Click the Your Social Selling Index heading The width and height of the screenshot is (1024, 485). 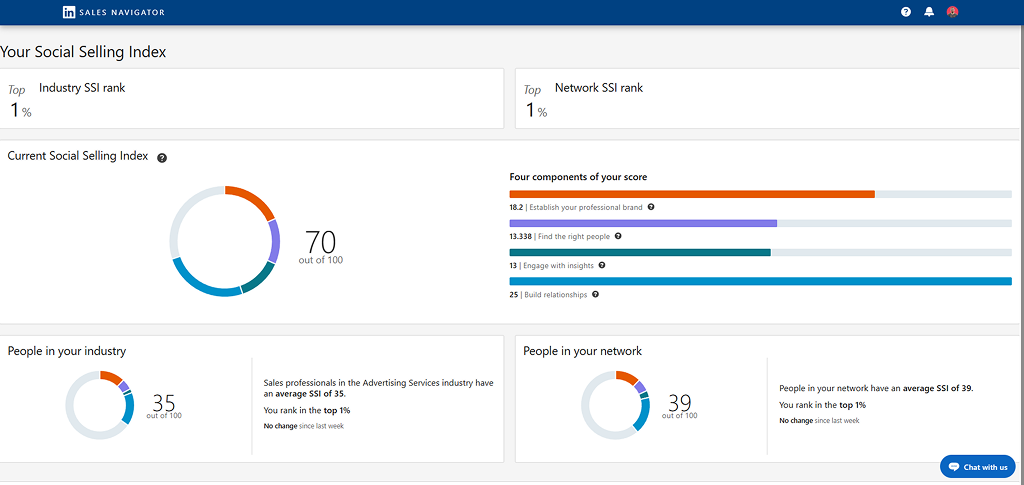(x=83, y=52)
